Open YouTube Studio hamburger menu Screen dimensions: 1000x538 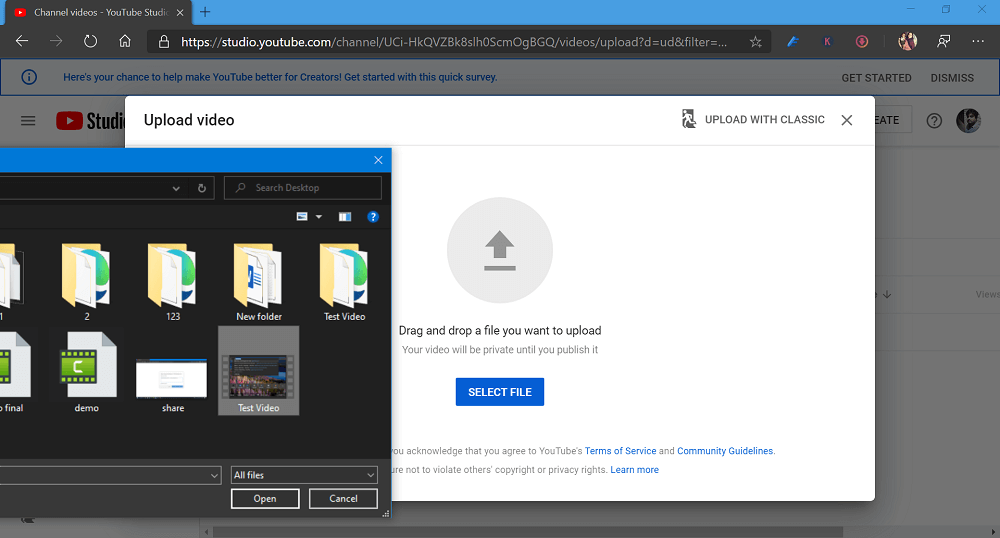point(28,120)
